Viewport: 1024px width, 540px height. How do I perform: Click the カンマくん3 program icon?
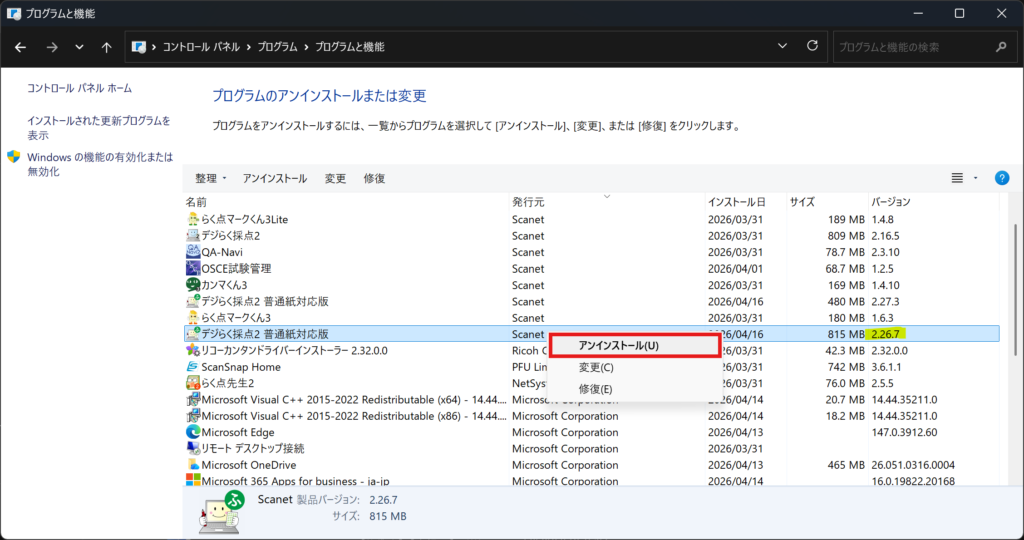point(193,285)
